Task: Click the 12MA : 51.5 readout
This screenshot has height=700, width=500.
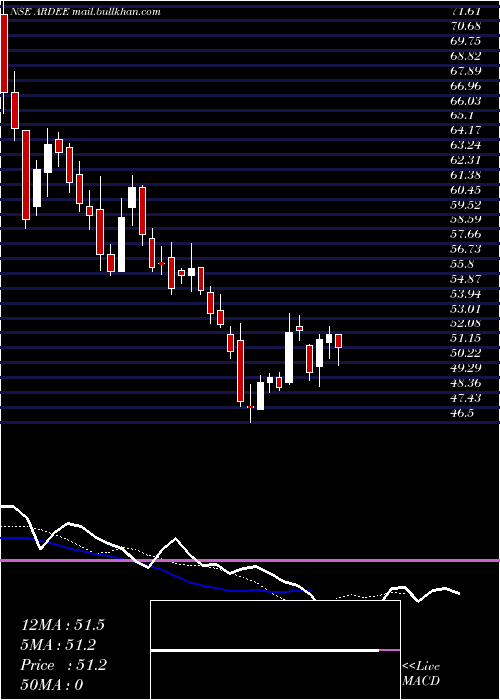Action: (x=63, y=625)
